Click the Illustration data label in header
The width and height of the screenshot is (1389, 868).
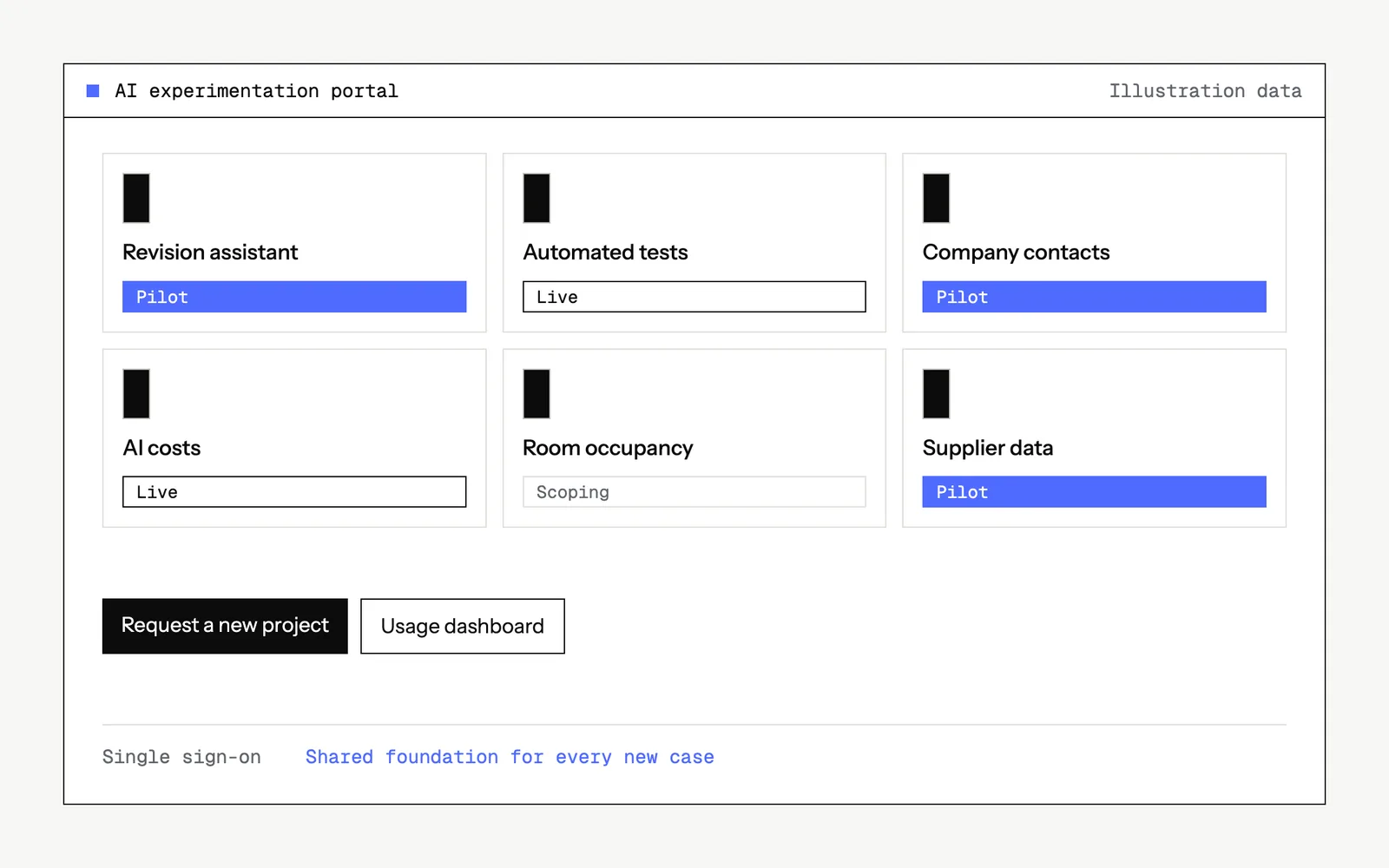coord(1205,91)
